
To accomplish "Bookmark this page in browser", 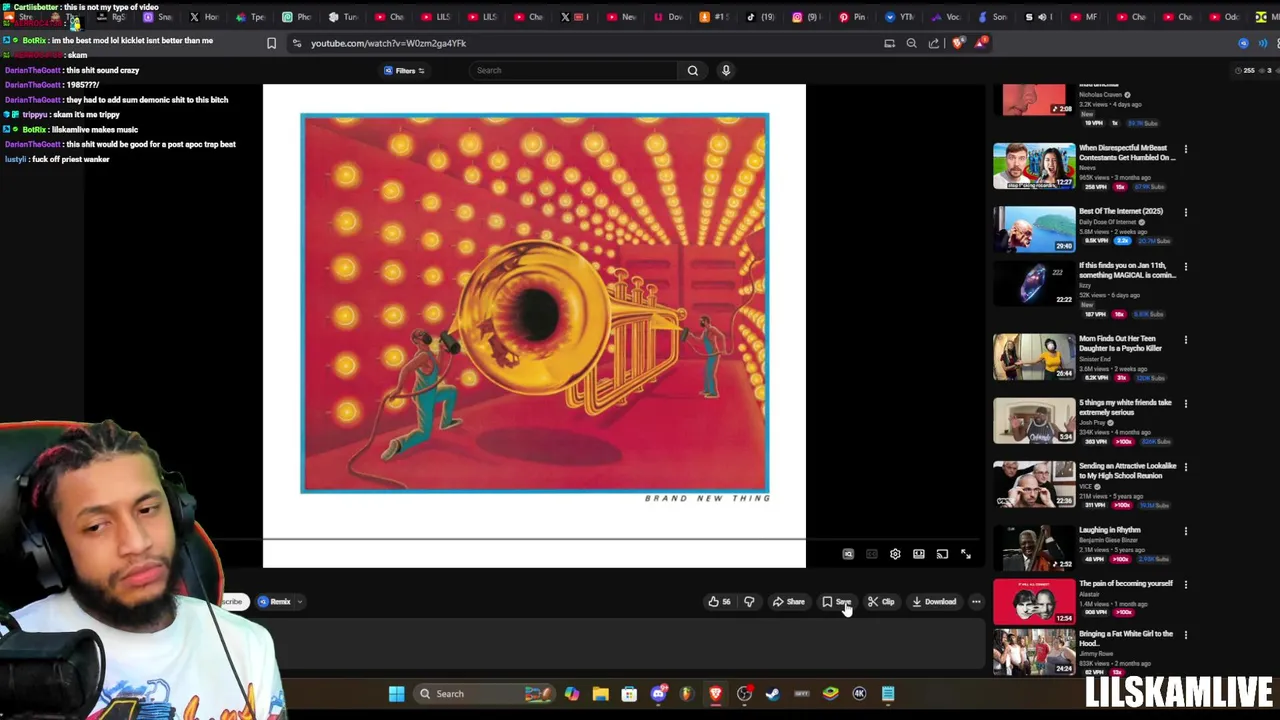I will pyautogui.click(x=271, y=43).
